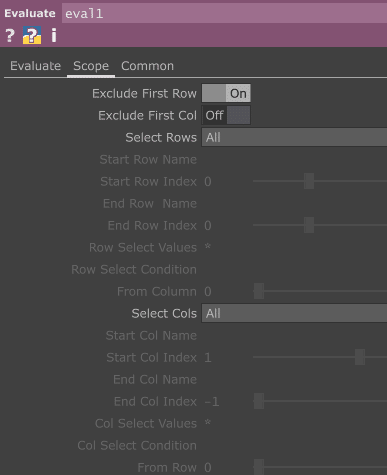Viewport: 387px width, 475px height.
Task: Switch to the Evaluate tab
Action: (x=35, y=66)
